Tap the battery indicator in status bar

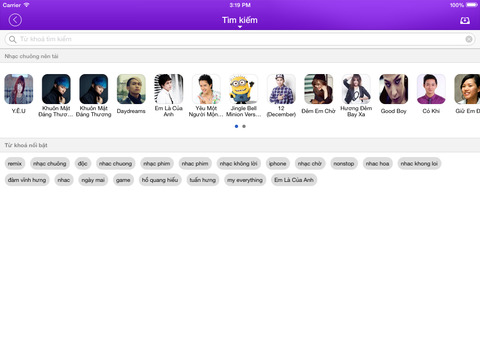pyautogui.click(x=472, y=5)
